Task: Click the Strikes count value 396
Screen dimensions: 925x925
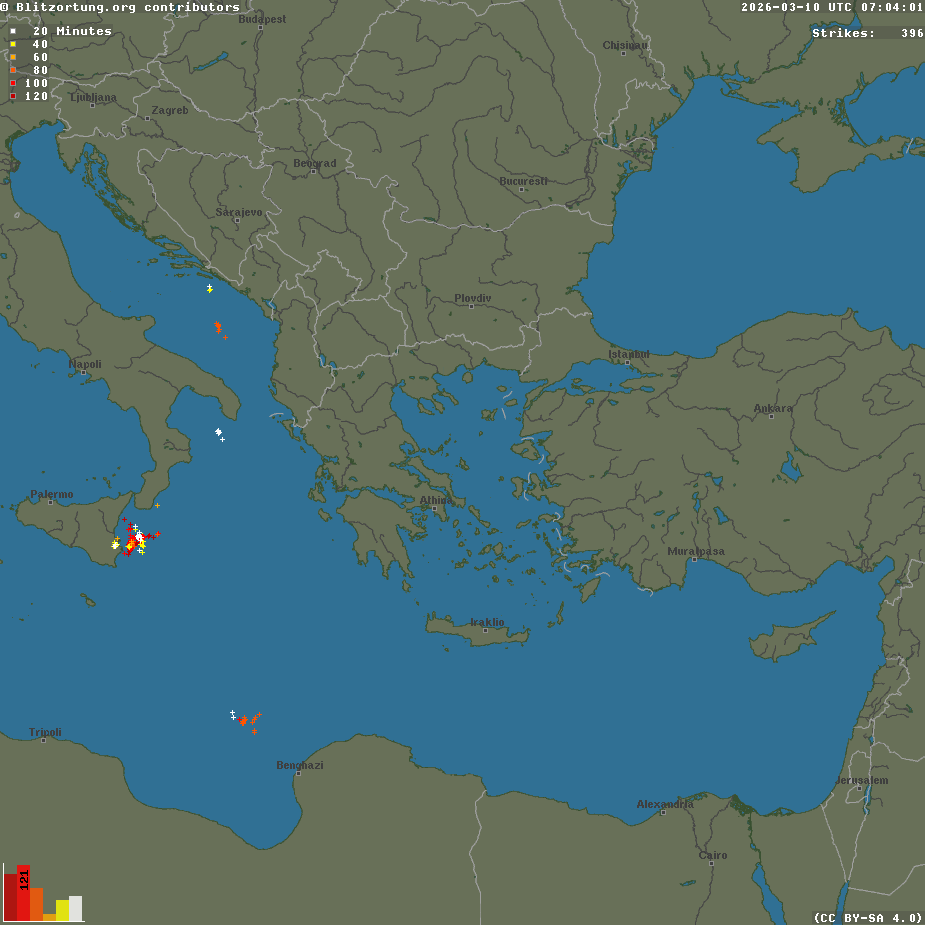Action: coord(911,33)
